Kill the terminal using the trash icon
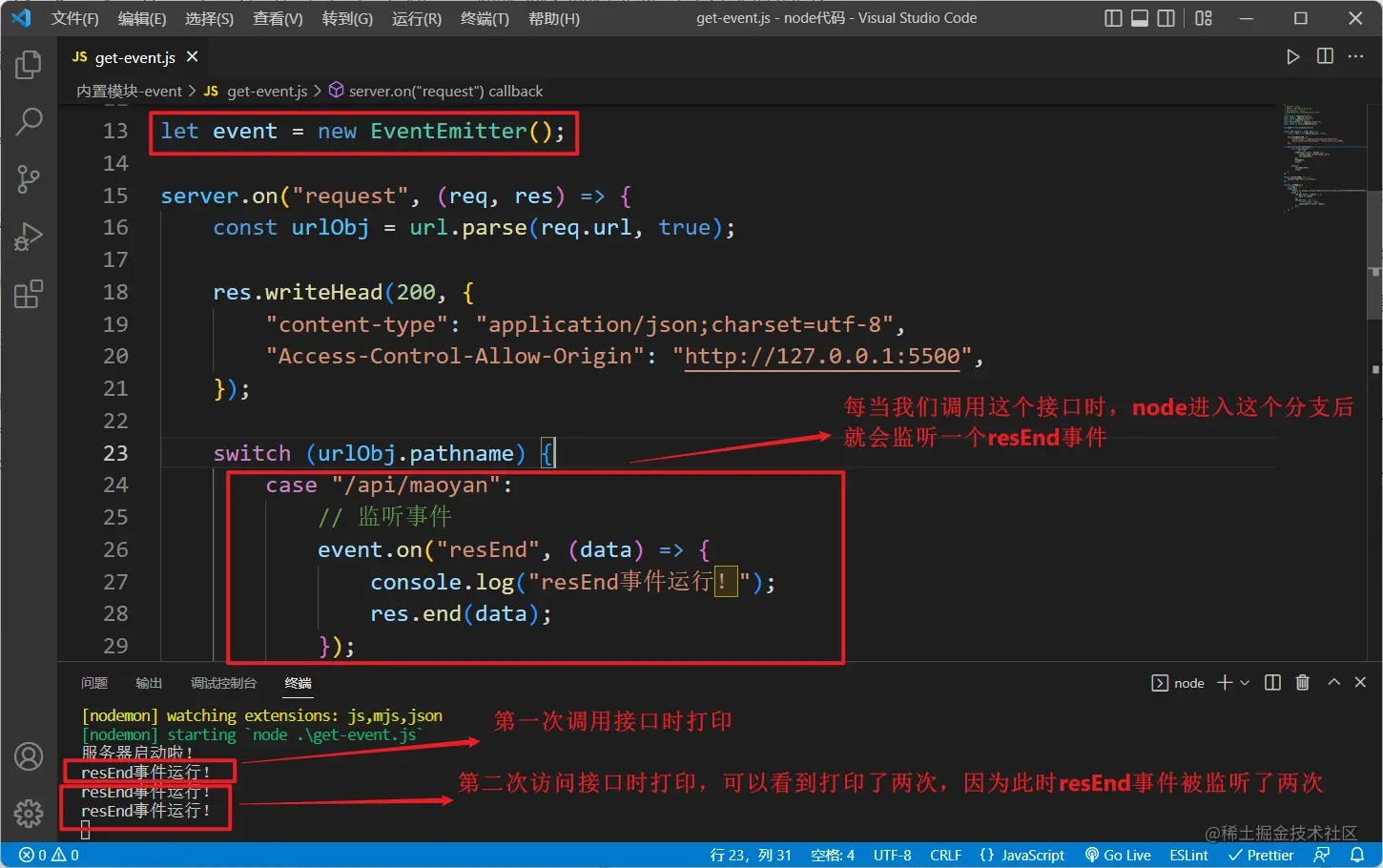 [x=1303, y=682]
